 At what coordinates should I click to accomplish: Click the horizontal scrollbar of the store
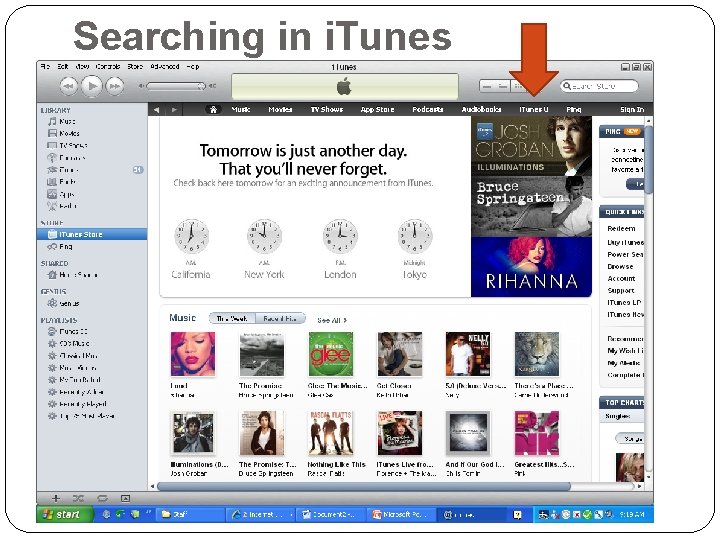(364, 486)
